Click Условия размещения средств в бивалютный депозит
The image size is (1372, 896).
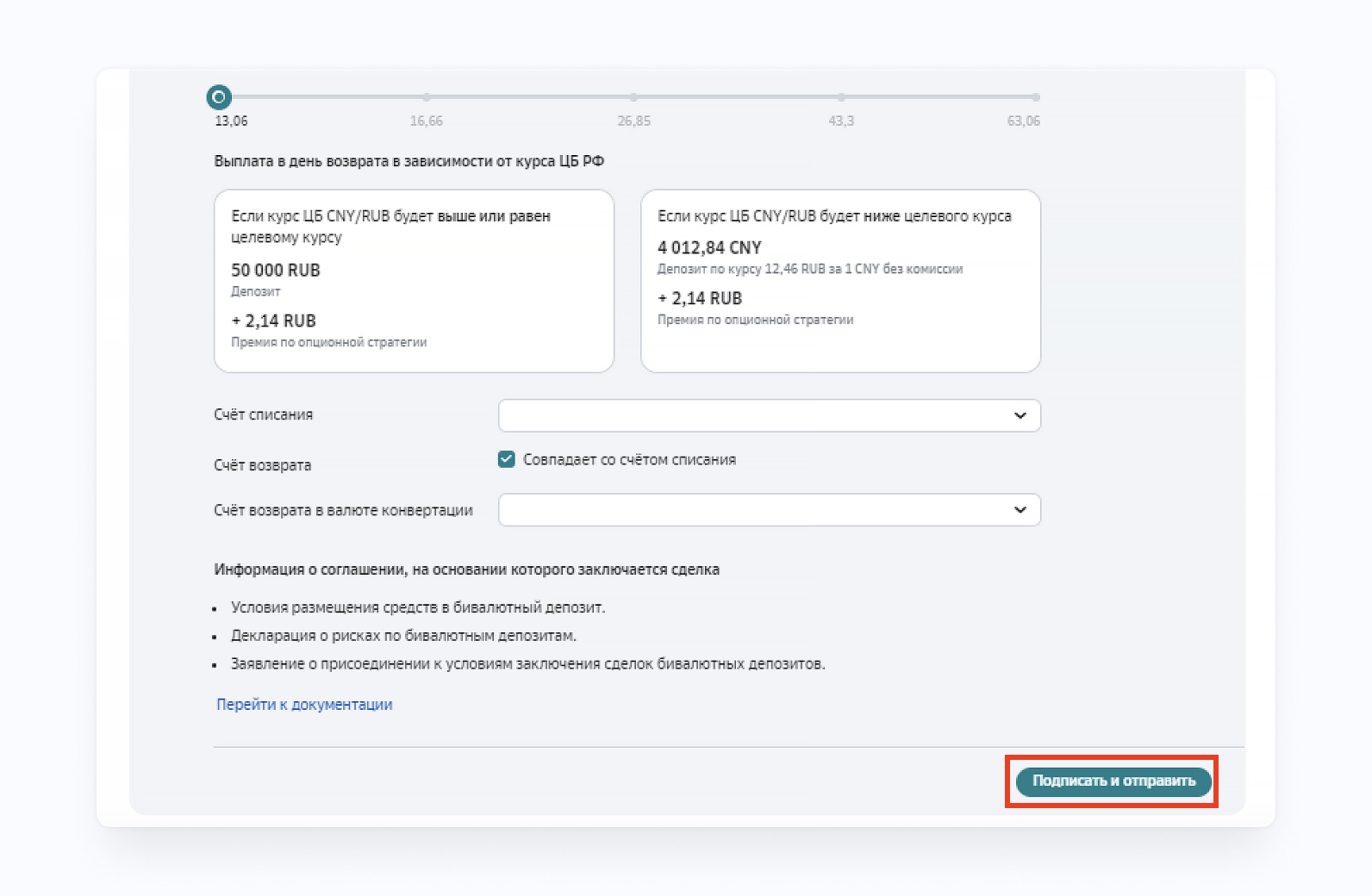418,607
